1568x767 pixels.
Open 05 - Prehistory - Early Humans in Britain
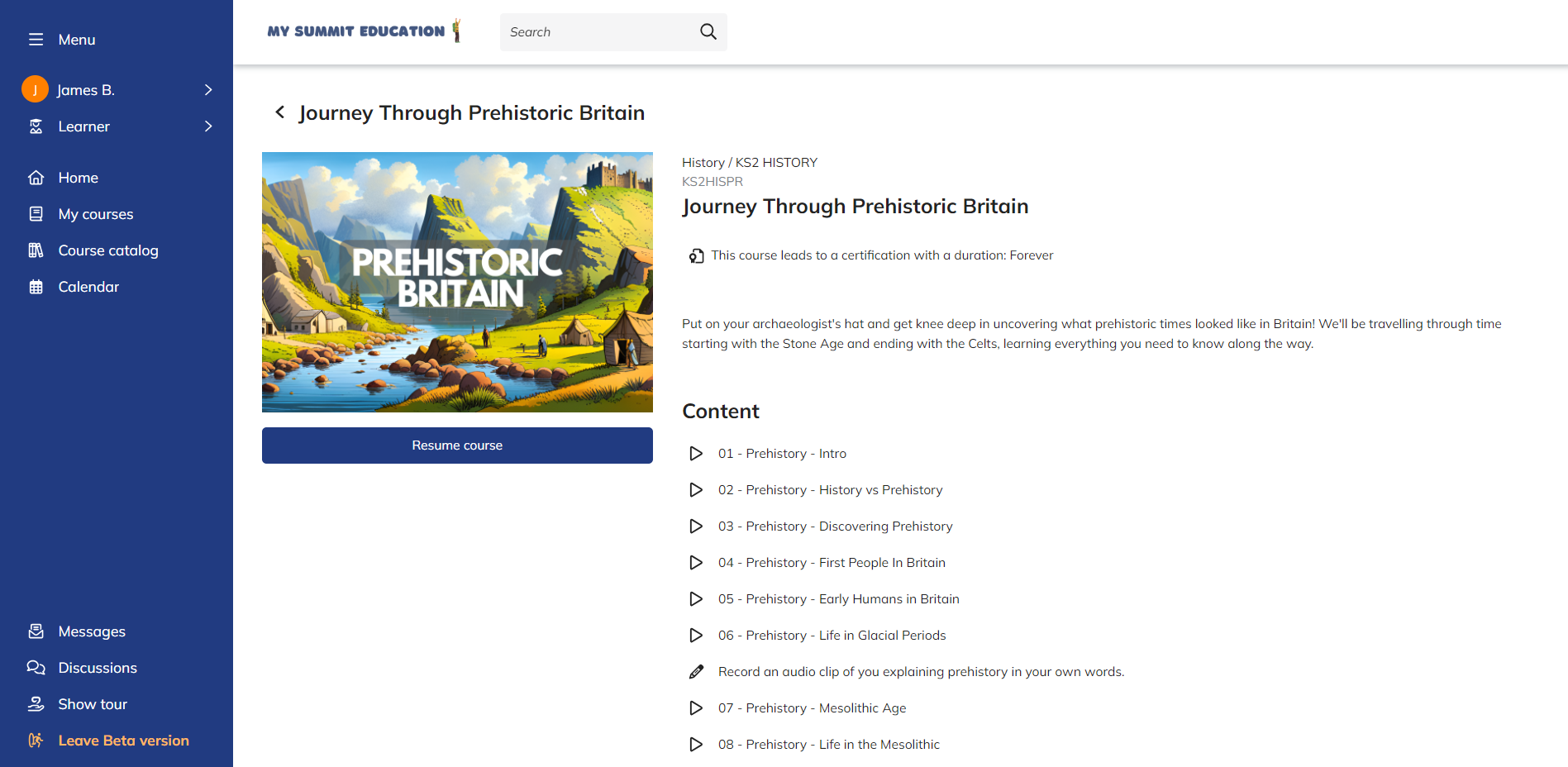pyautogui.click(x=839, y=599)
